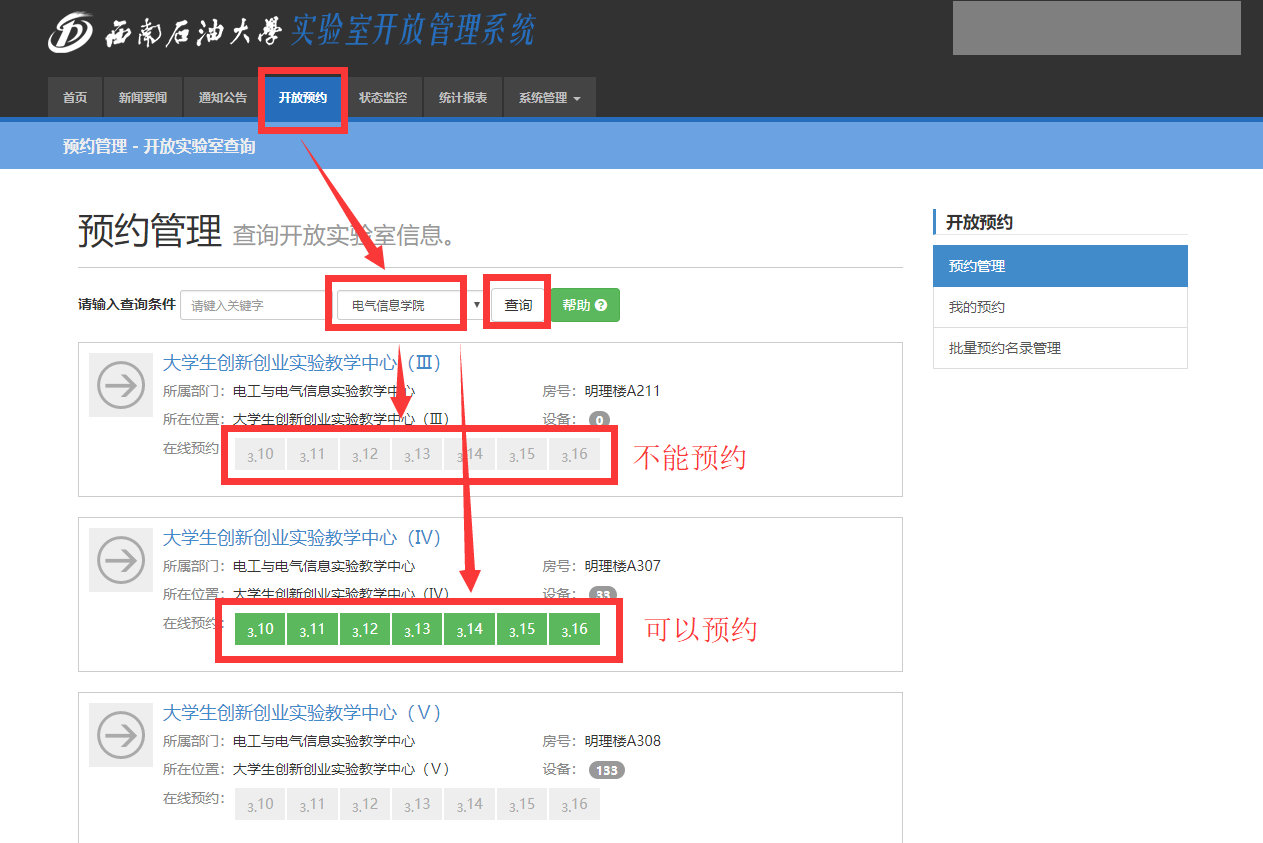Click dropdown arrow next to college selector
1263x843 pixels.
(x=477, y=304)
